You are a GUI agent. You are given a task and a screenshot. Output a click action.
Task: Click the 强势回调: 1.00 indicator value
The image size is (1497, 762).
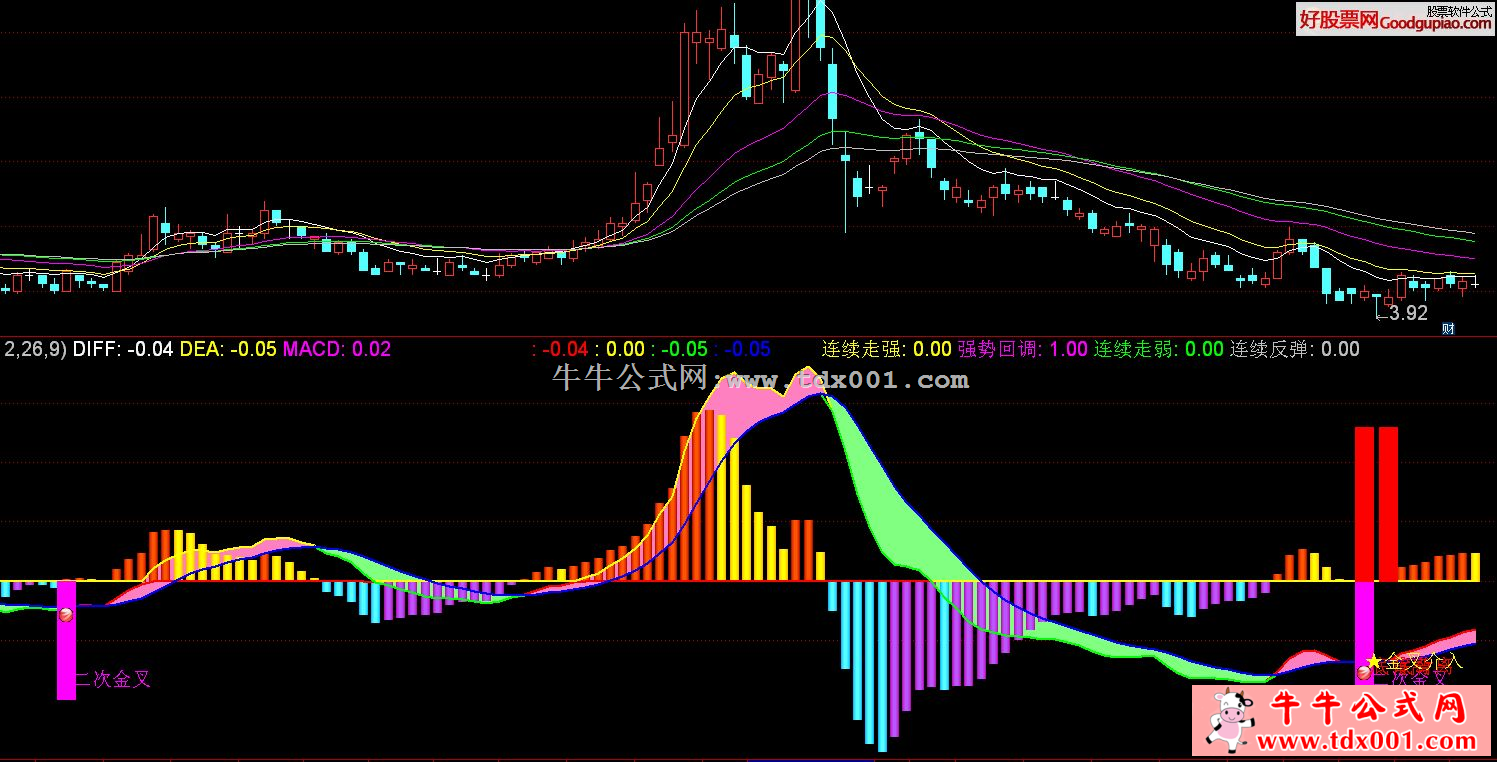1022,349
